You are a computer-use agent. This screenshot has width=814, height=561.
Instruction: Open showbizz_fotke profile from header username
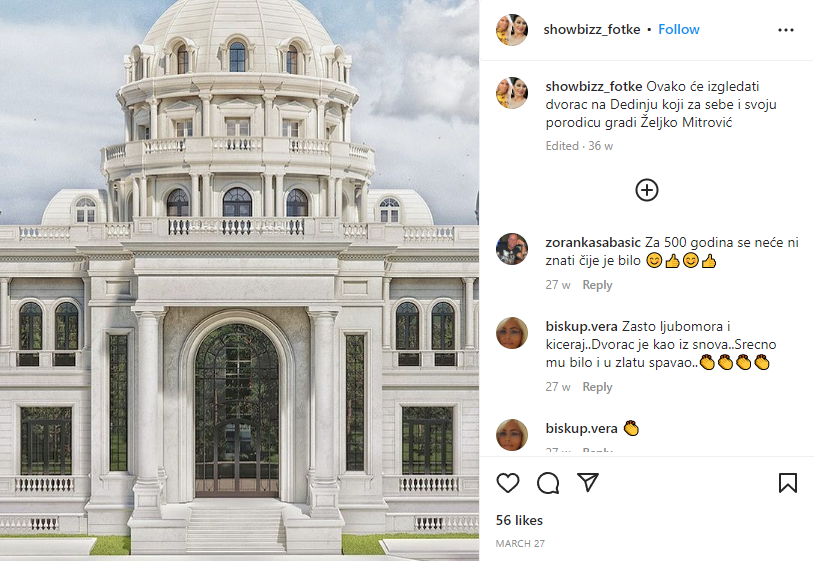click(592, 30)
